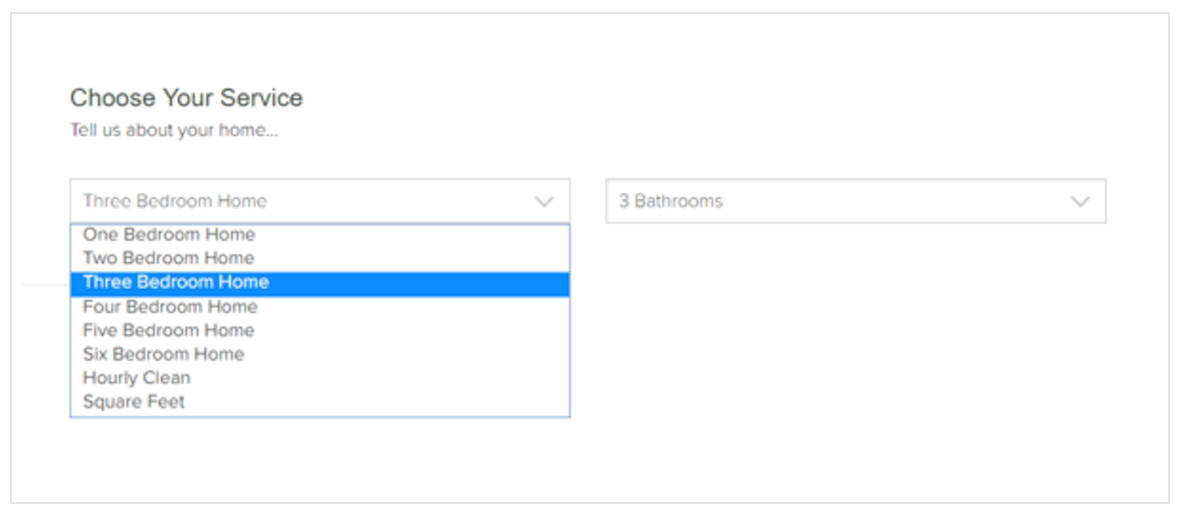Select the Square Feet option
The height and width of the screenshot is (524, 1198).
tap(319, 402)
